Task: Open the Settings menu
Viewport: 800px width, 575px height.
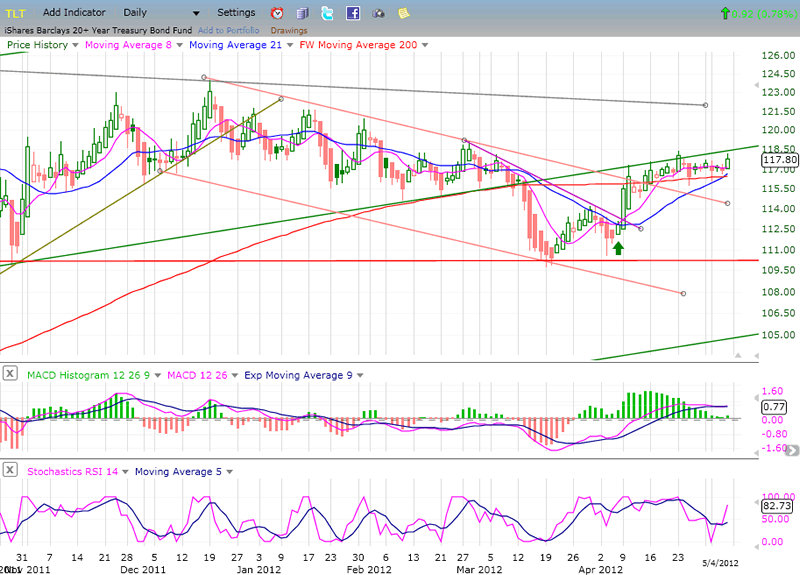Action: (x=236, y=13)
